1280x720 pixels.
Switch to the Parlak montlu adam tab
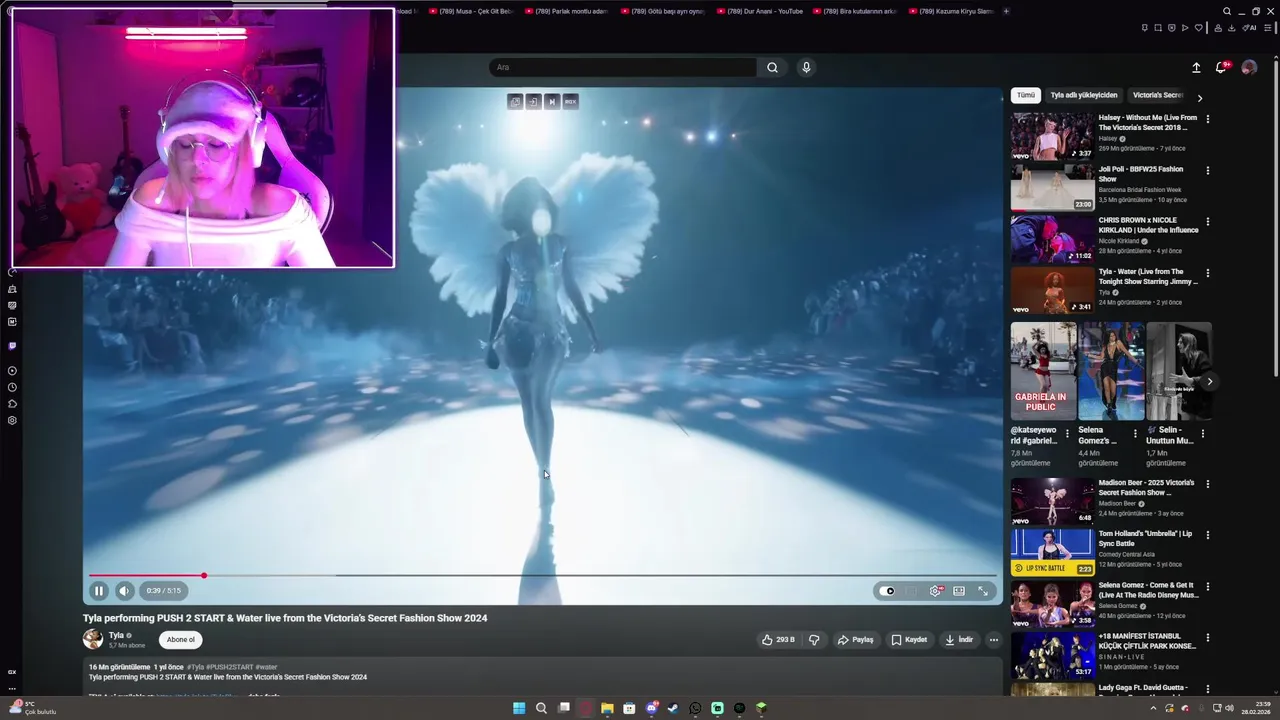pyautogui.click(x=568, y=11)
